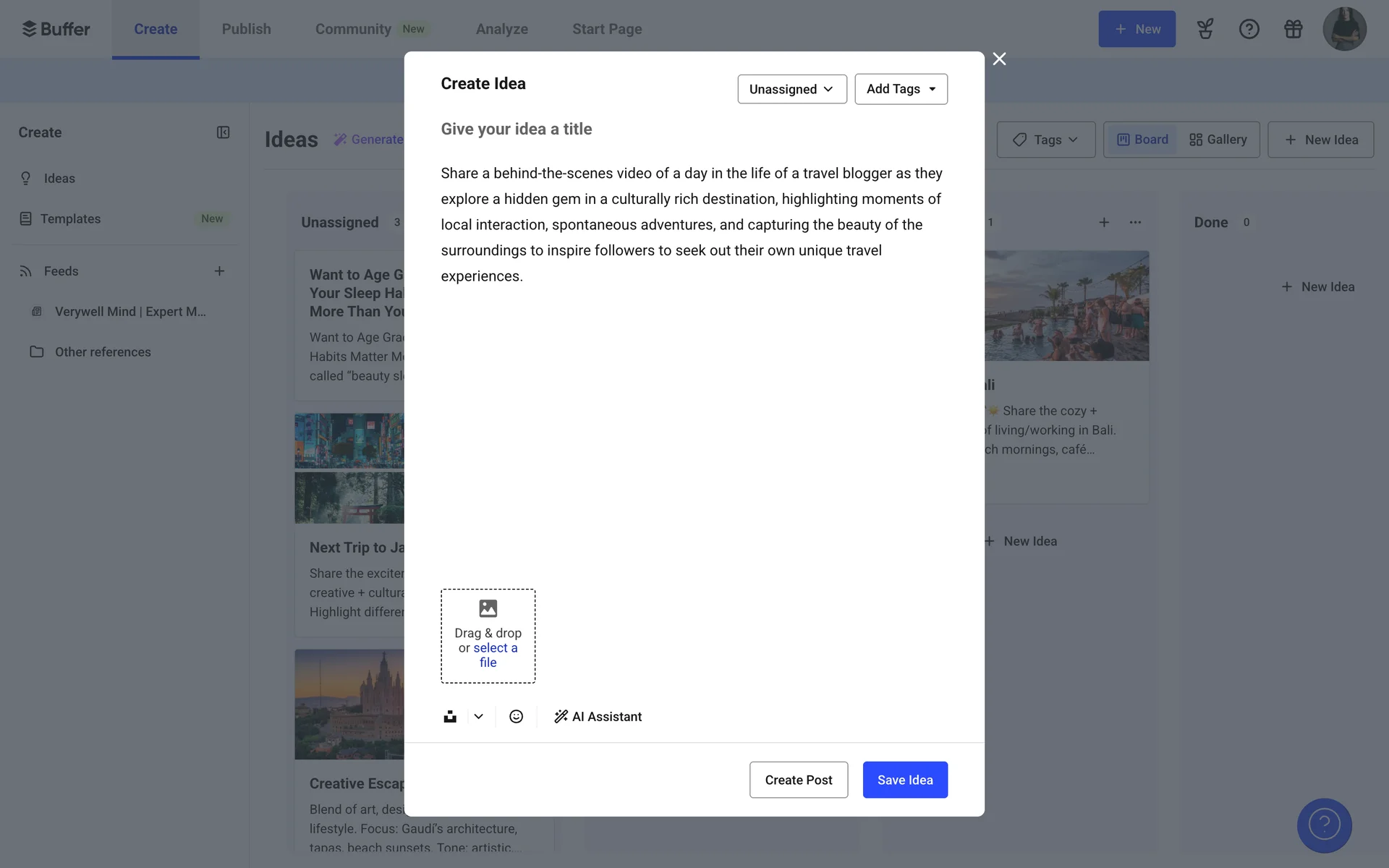This screenshot has height=868, width=1389.
Task: Open the gift box icon
Action: pyautogui.click(x=1293, y=29)
